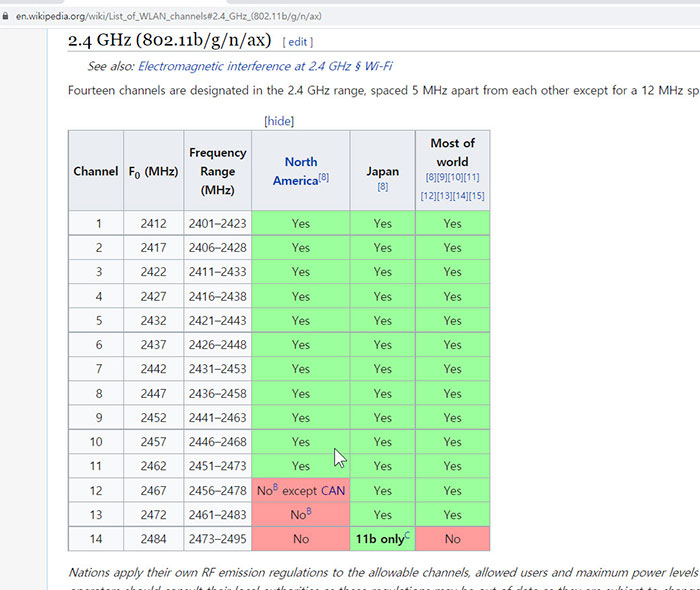Image resolution: width=700 pixels, height=590 pixels.
Task: Open reference [15] under Most of world
Action: (x=476, y=196)
